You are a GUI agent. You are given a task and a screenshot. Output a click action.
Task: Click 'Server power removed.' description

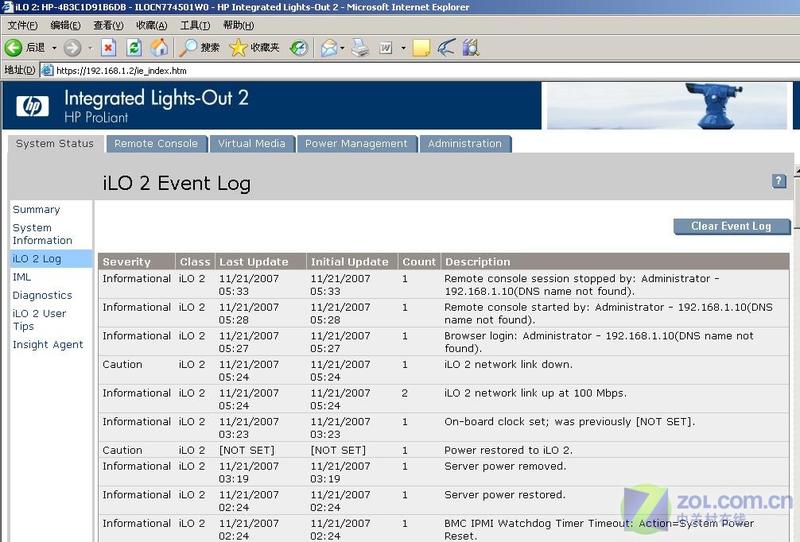(505, 466)
